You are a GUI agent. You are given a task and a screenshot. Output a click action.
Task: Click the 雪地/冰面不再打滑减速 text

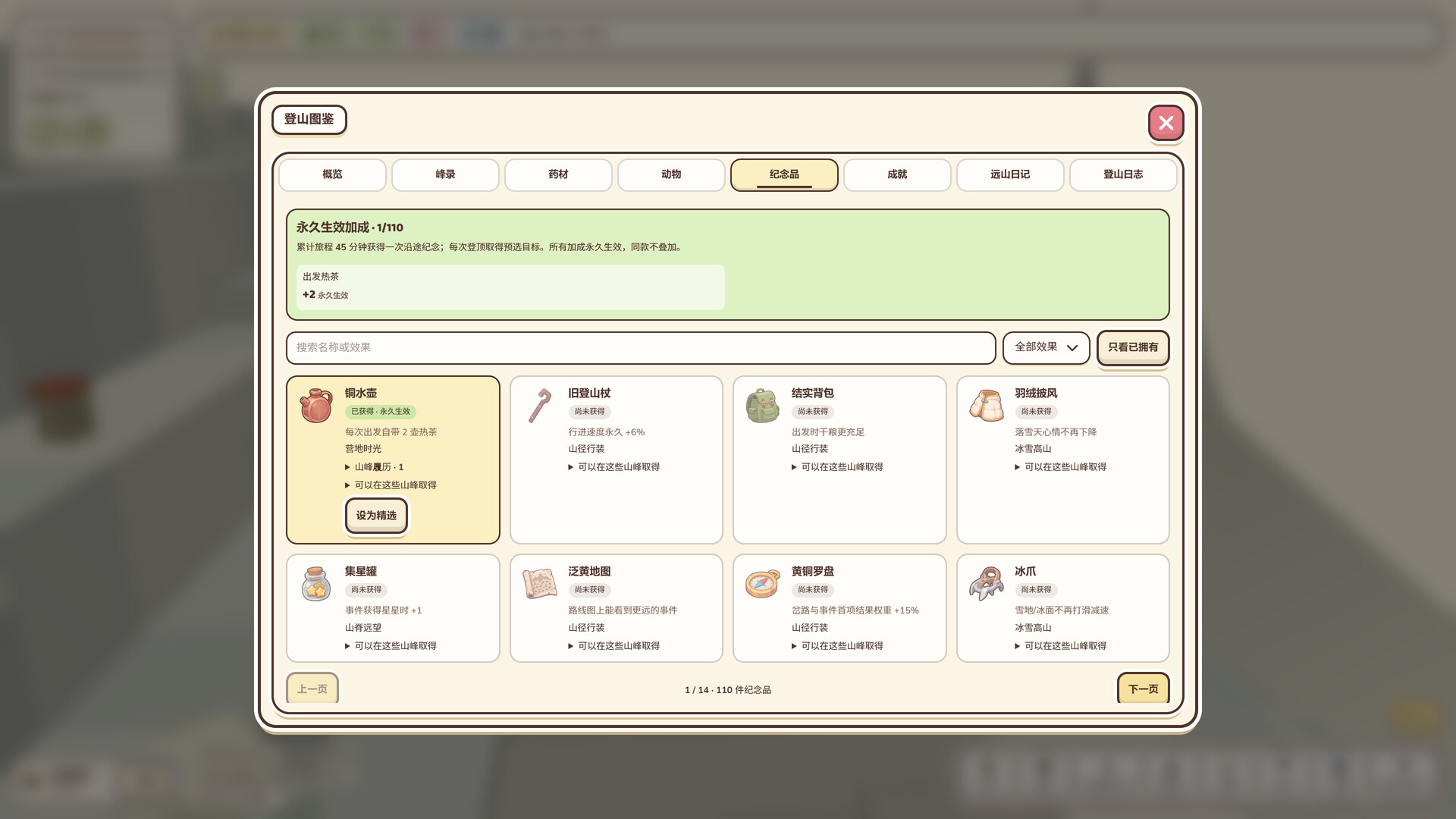pos(1062,610)
